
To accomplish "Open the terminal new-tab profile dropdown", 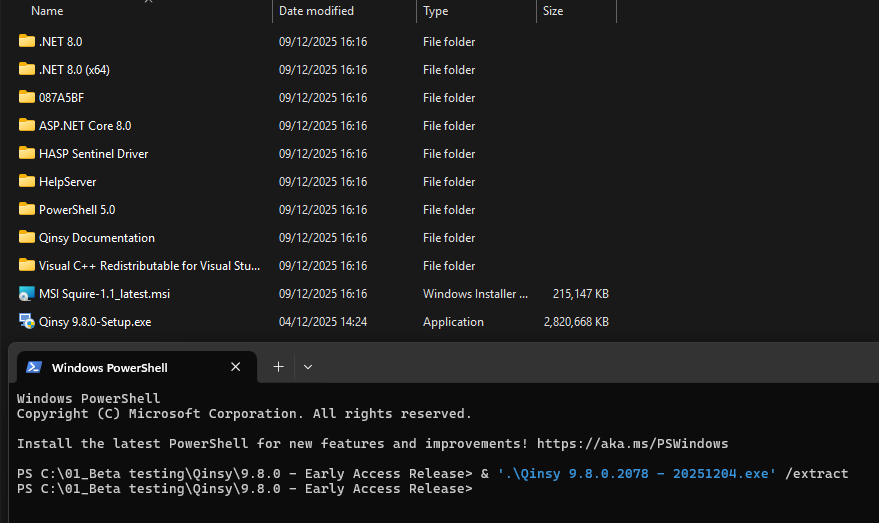I will click(x=308, y=367).
